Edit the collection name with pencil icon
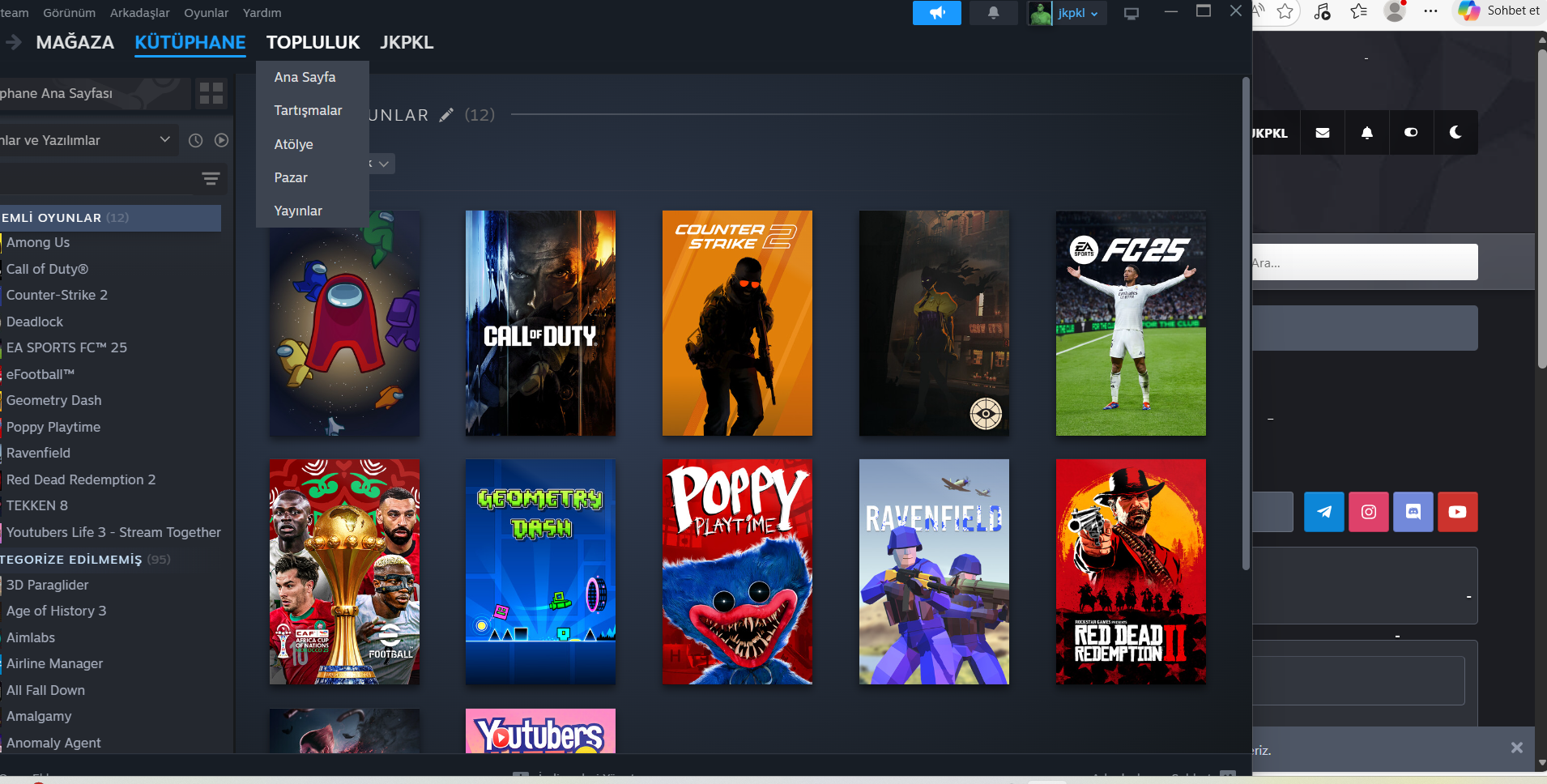 pyautogui.click(x=446, y=115)
